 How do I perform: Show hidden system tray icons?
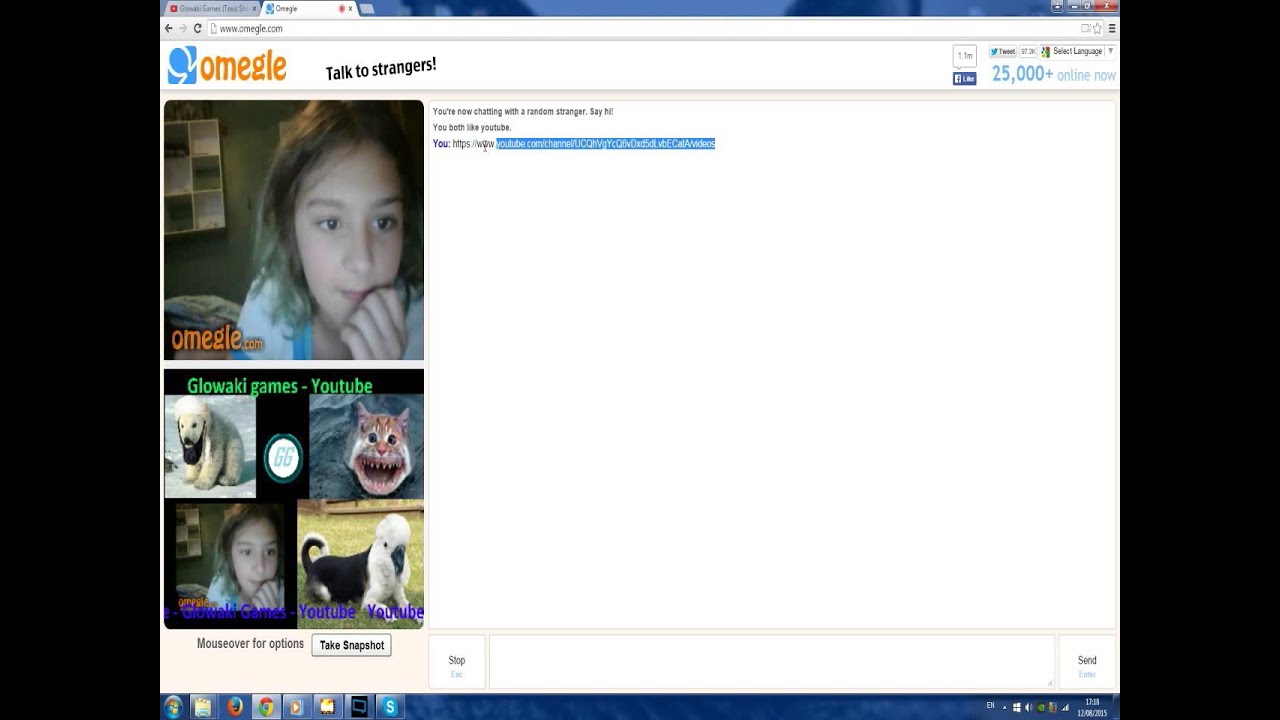pyautogui.click(x=1004, y=707)
